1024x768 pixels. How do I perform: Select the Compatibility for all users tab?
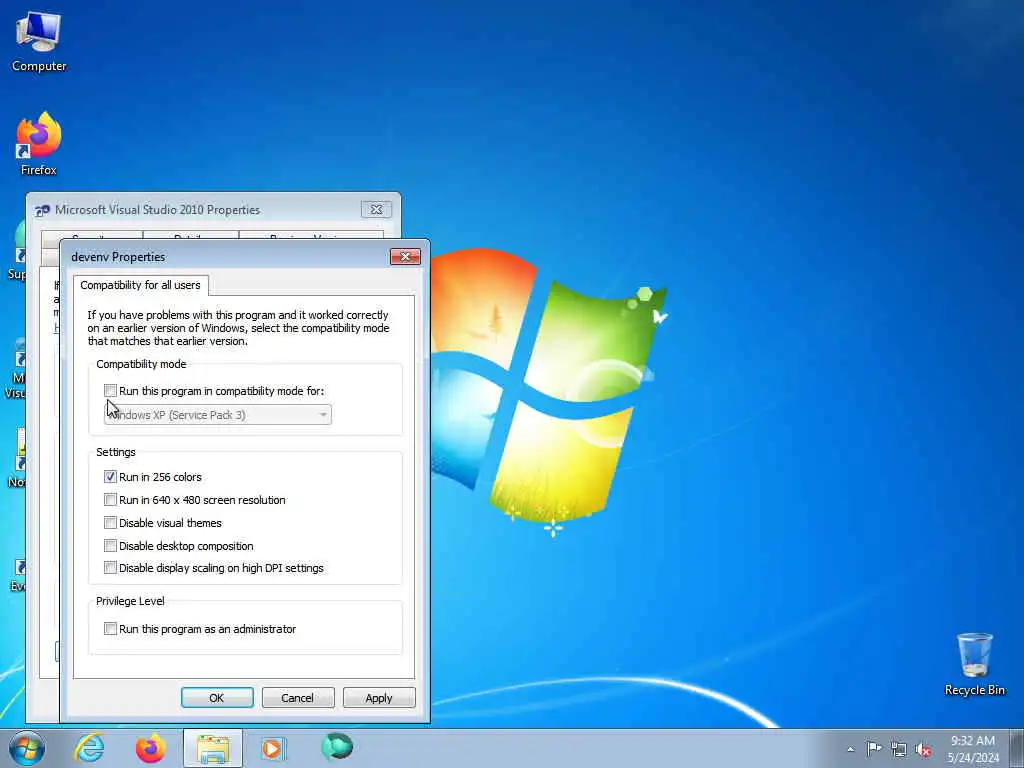(x=140, y=285)
